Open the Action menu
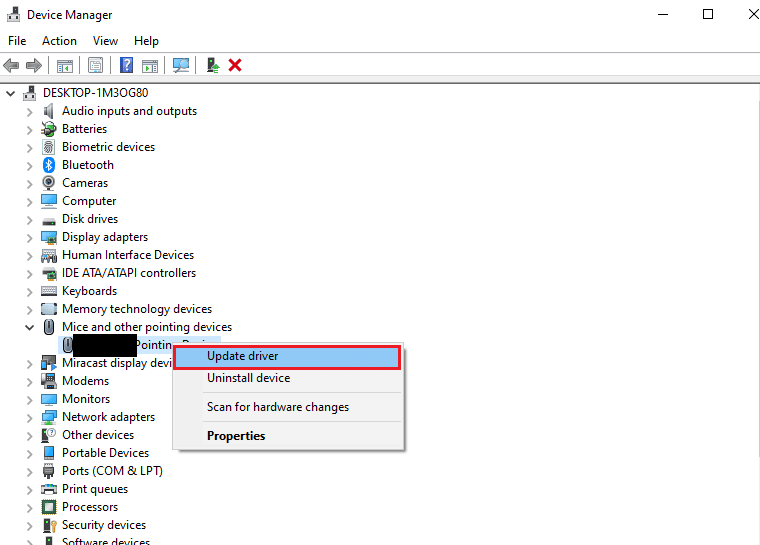The height and width of the screenshot is (545, 760). tap(59, 41)
